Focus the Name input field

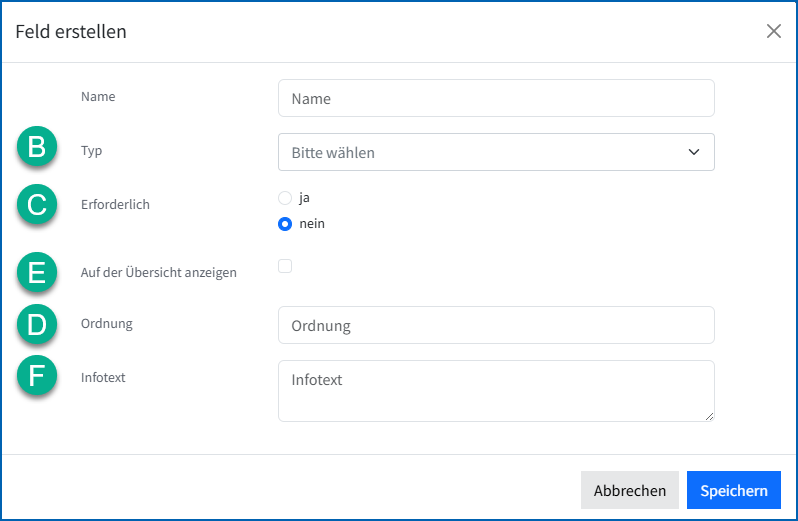coord(495,98)
